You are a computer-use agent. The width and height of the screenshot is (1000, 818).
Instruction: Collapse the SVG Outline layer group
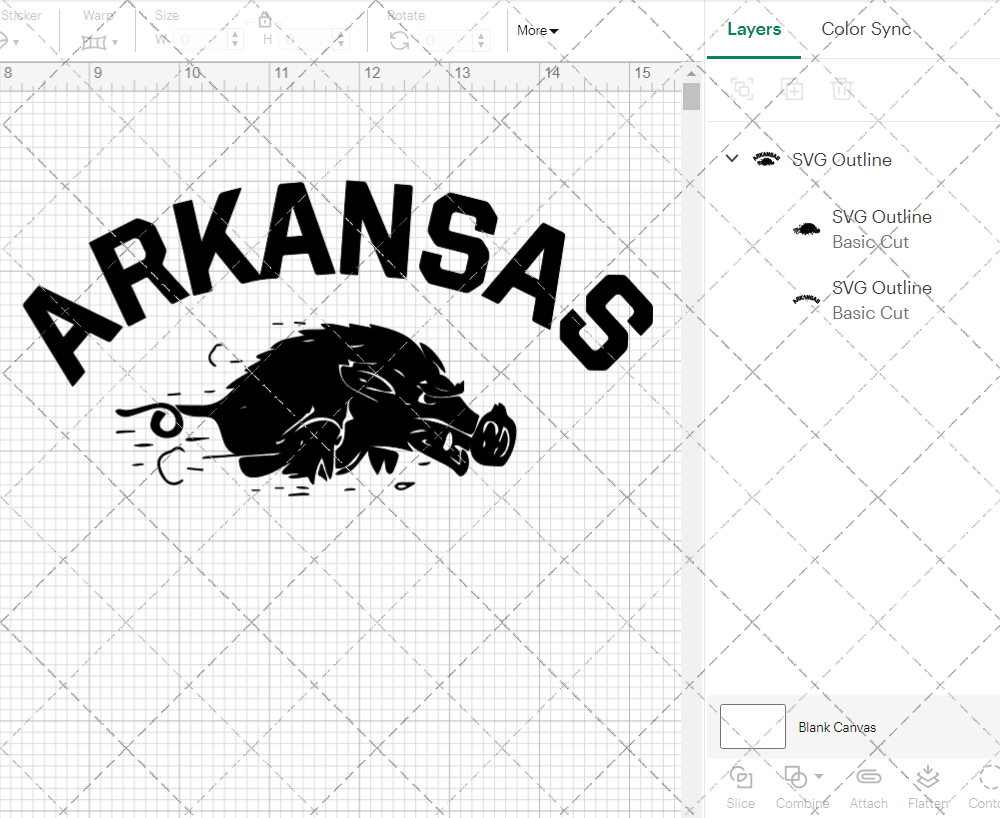tap(731, 158)
